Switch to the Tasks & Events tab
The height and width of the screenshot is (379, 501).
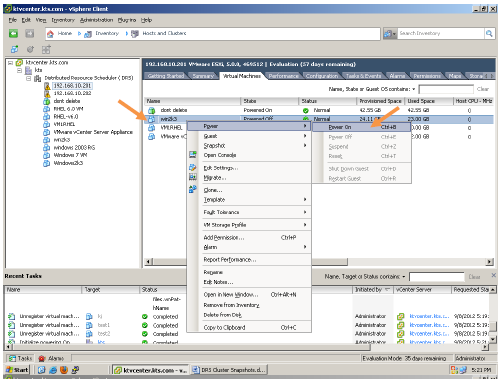(363, 76)
